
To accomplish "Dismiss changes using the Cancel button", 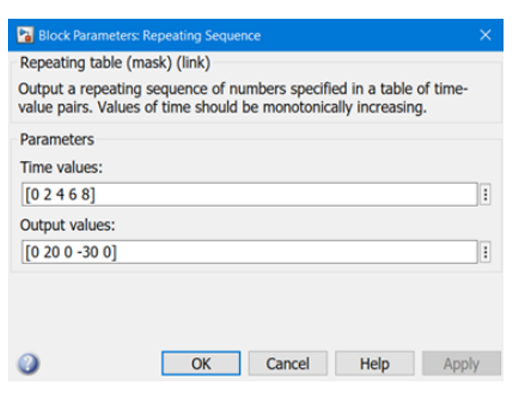I will 288,363.
